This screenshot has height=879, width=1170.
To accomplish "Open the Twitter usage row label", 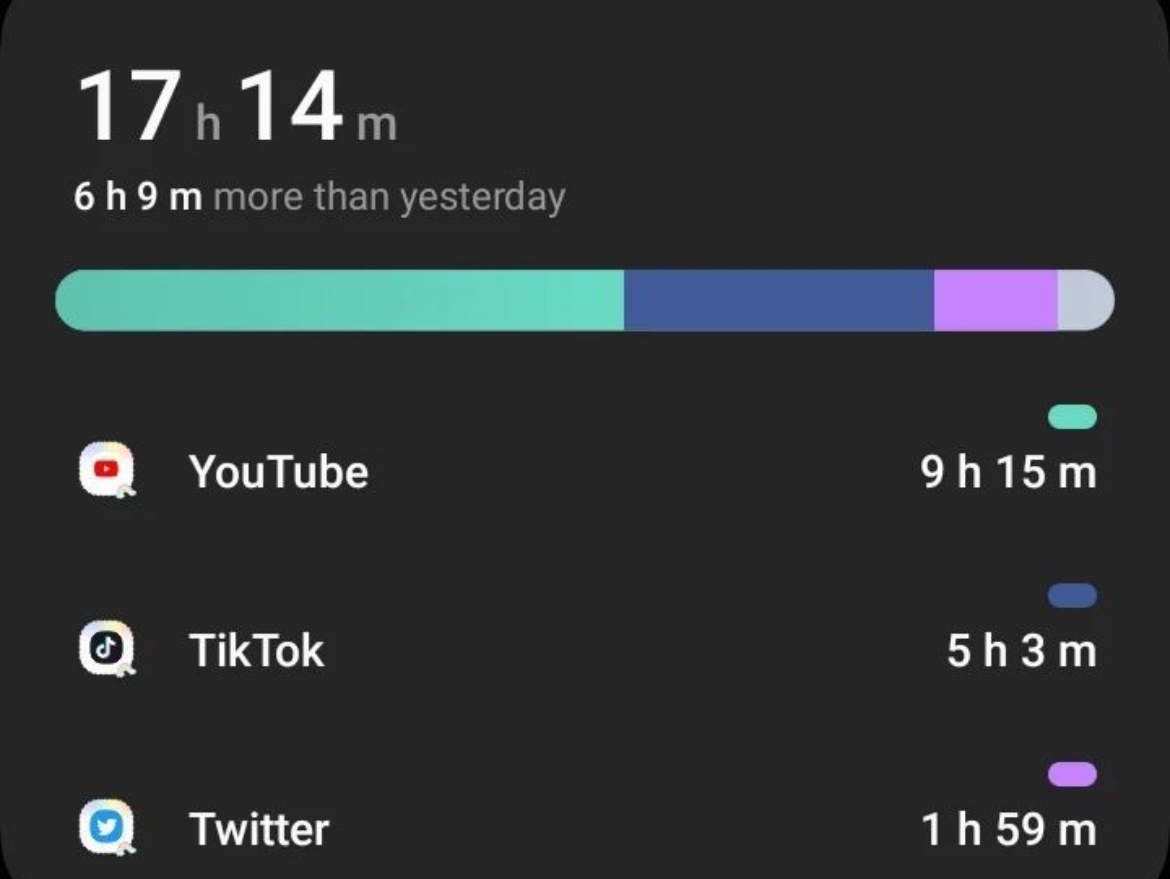I will [x=259, y=830].
